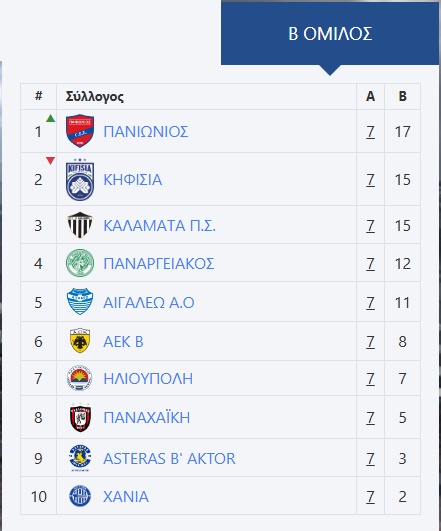Select the Β ΟΜΙΛΟΣ tab
Screen dimensions: 441x531
point(330,33)
